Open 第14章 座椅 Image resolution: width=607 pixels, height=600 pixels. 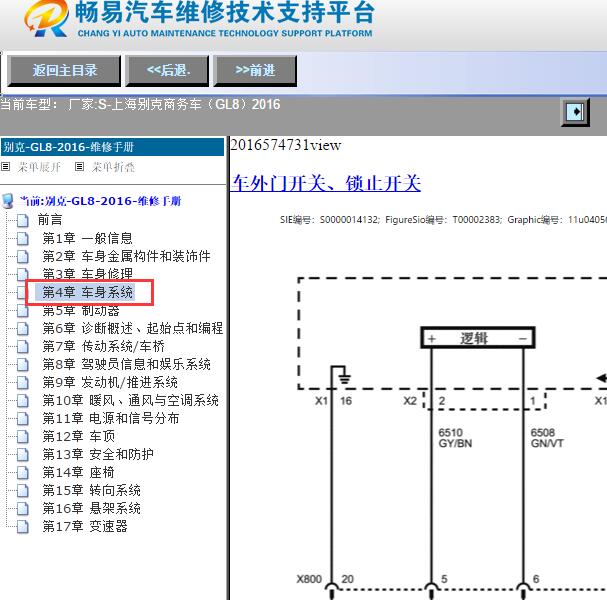click(78, 472)
